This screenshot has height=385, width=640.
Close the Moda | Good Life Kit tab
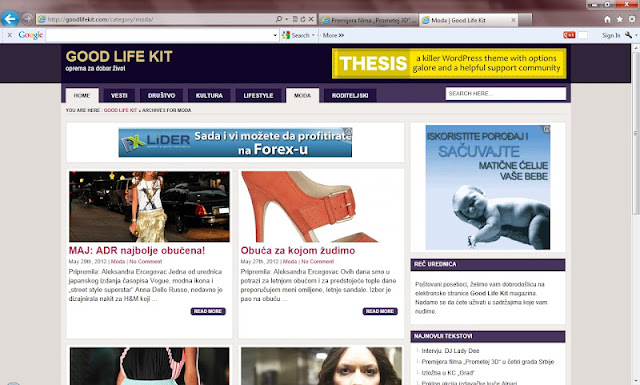click(x=513, y=20)
